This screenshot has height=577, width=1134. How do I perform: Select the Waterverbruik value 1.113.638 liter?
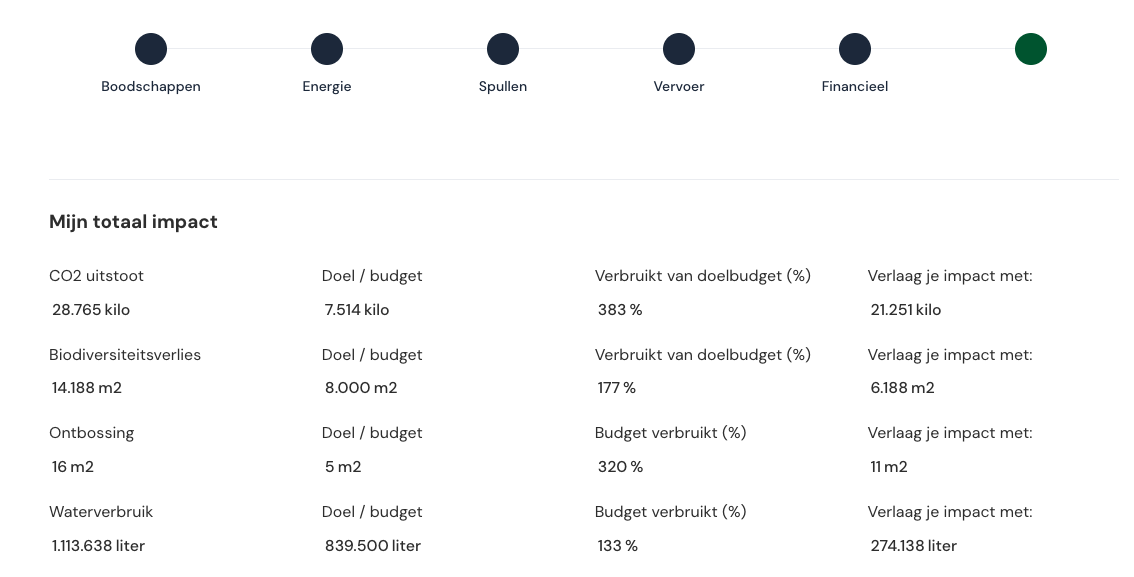(x=99, y=546)
